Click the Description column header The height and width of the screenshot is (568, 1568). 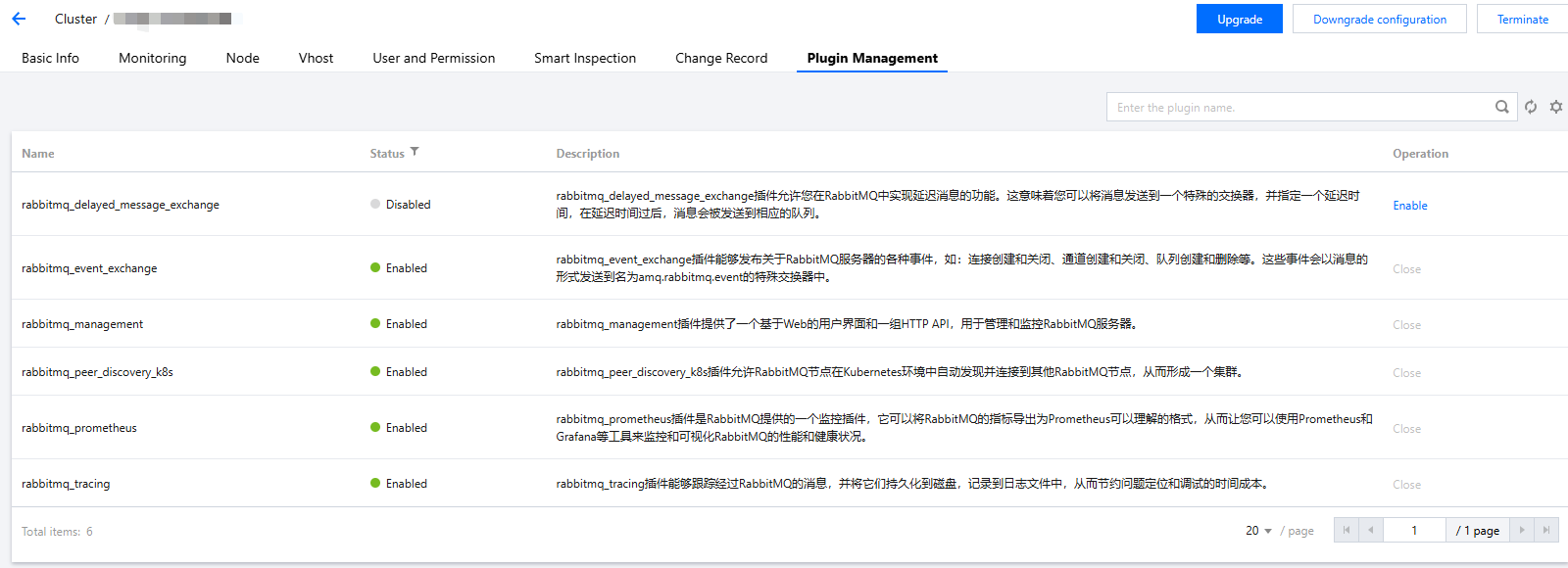click(588, 154)
